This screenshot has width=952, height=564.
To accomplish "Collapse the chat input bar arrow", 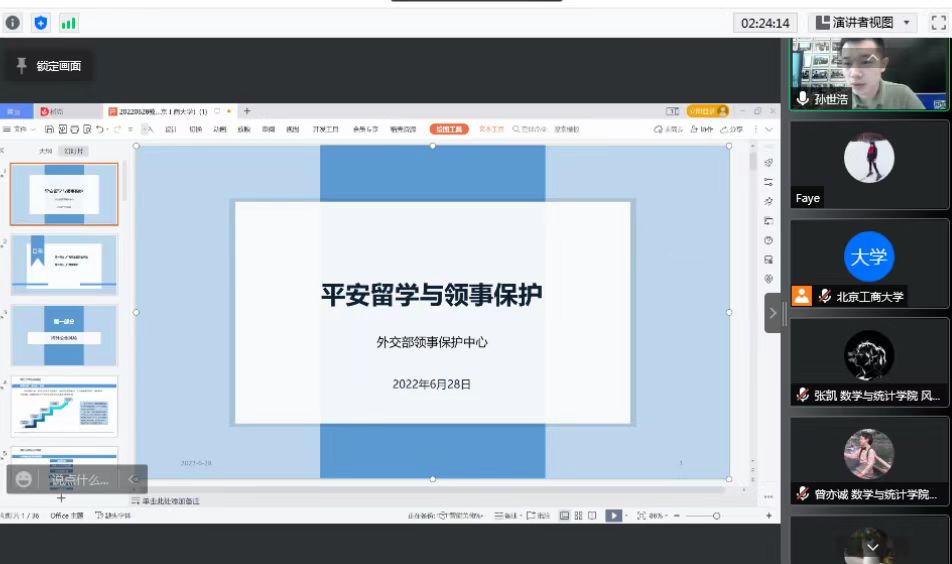I will coord(133,479).
